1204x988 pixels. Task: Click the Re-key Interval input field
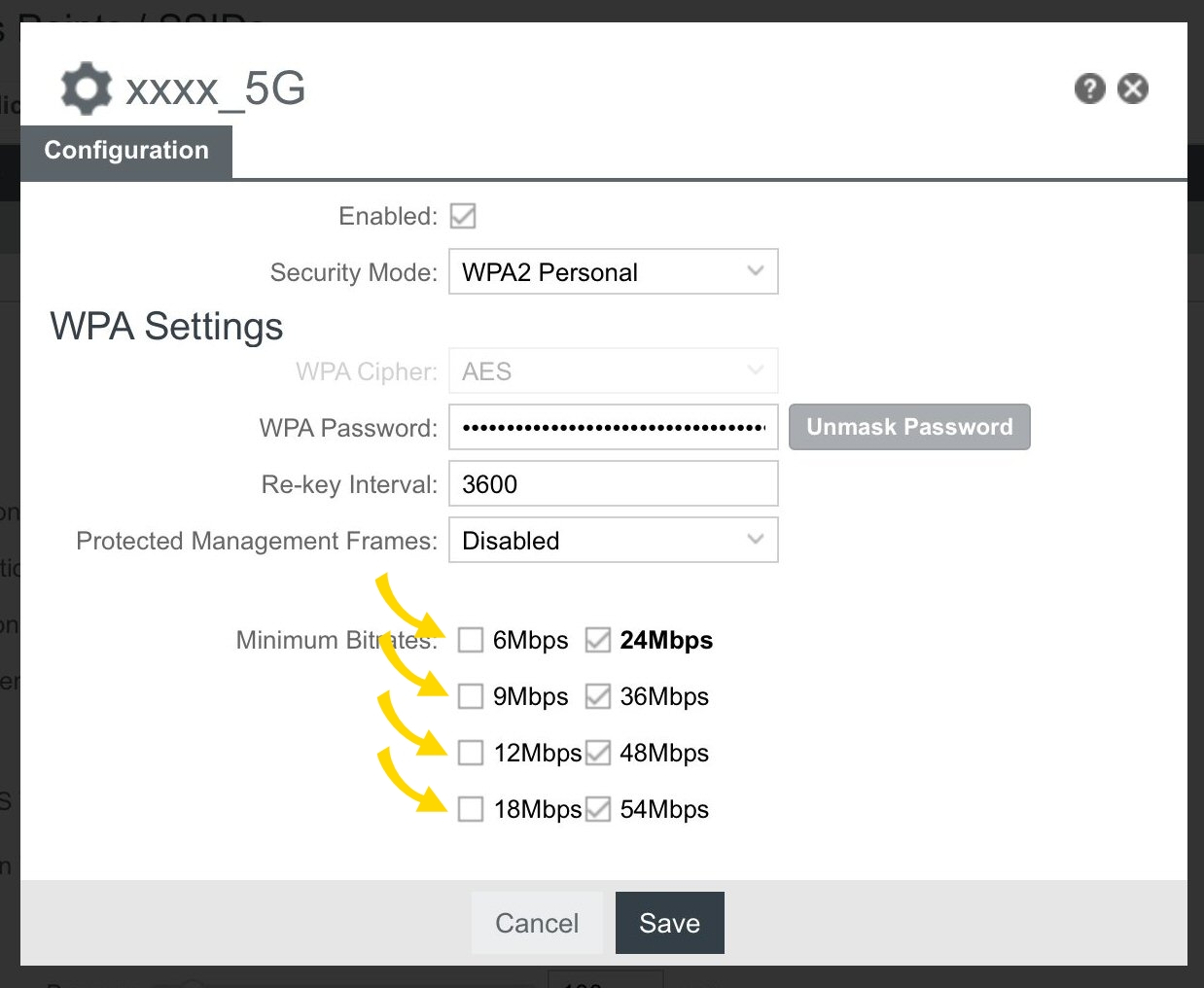pyautogui.click(x=613, y=484)
